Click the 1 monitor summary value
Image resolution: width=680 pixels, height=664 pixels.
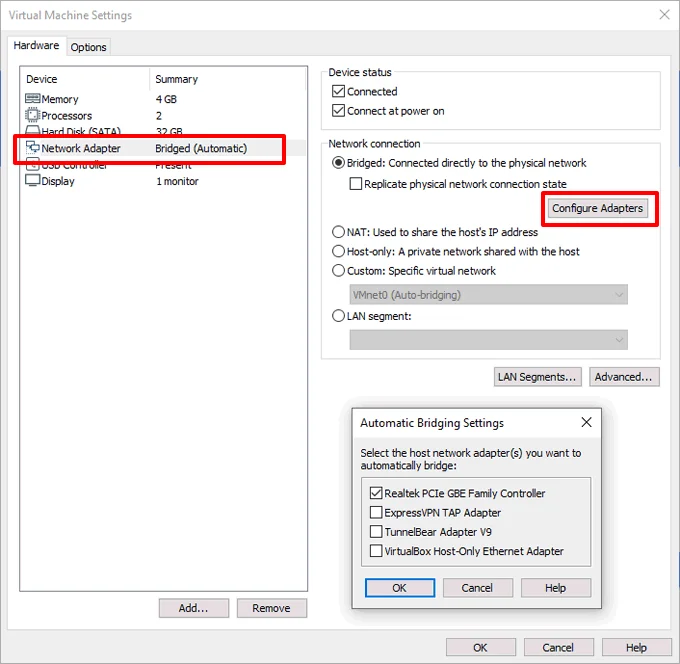click(x=177, y=181)
